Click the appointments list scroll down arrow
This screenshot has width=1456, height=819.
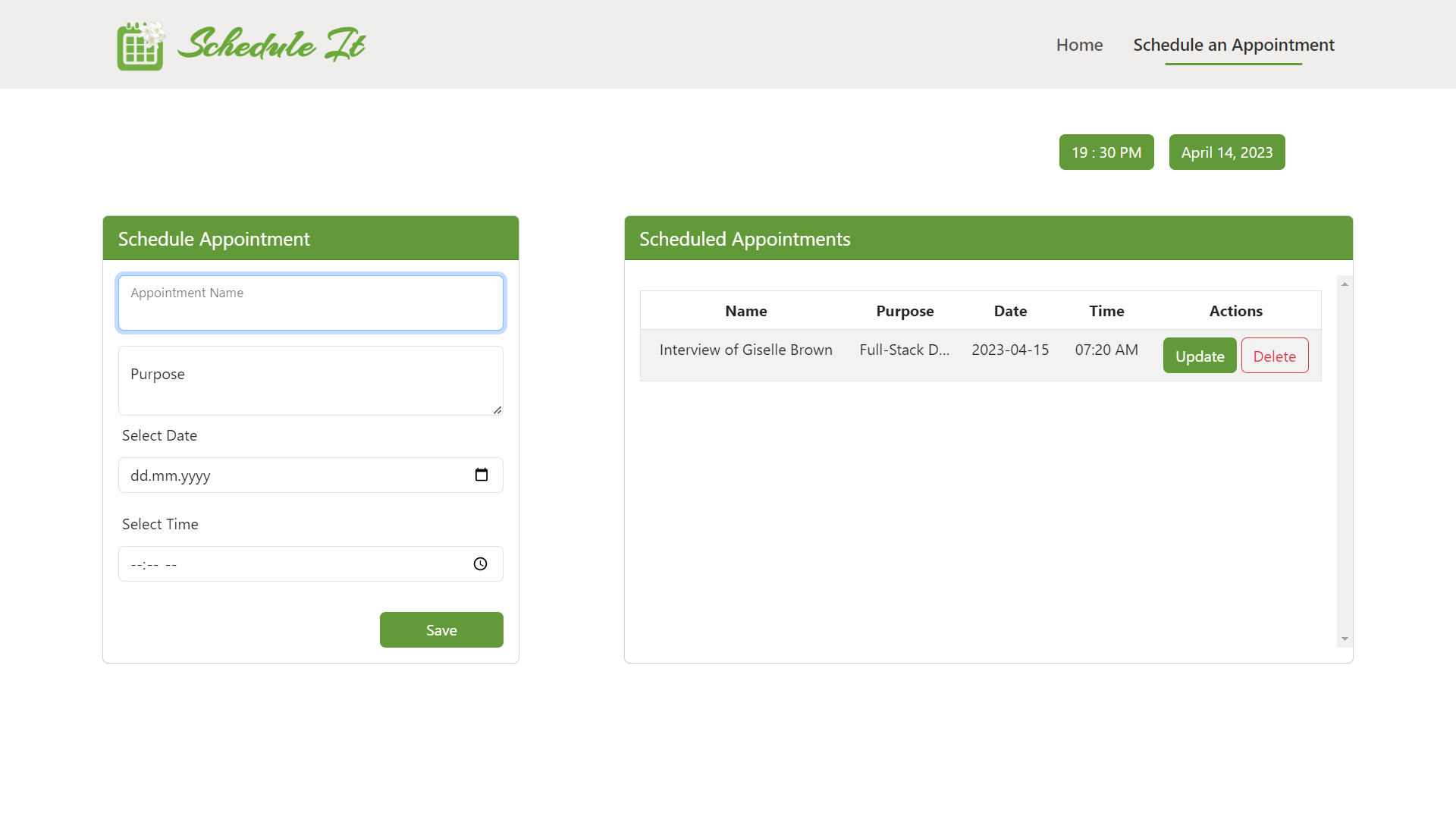pos(1345,639)
